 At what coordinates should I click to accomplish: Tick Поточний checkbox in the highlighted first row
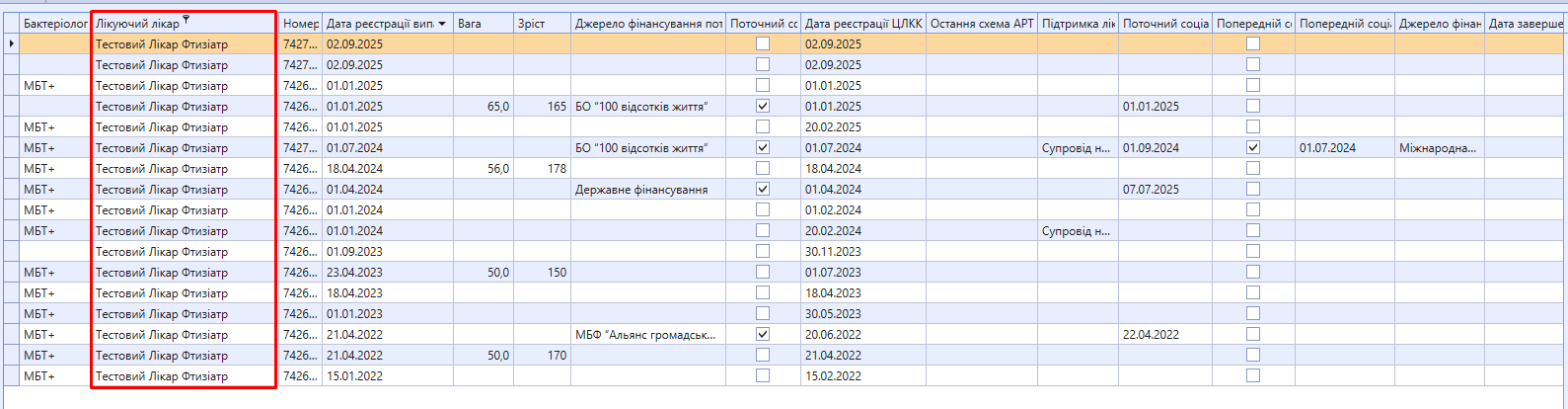tap(763, 43)
